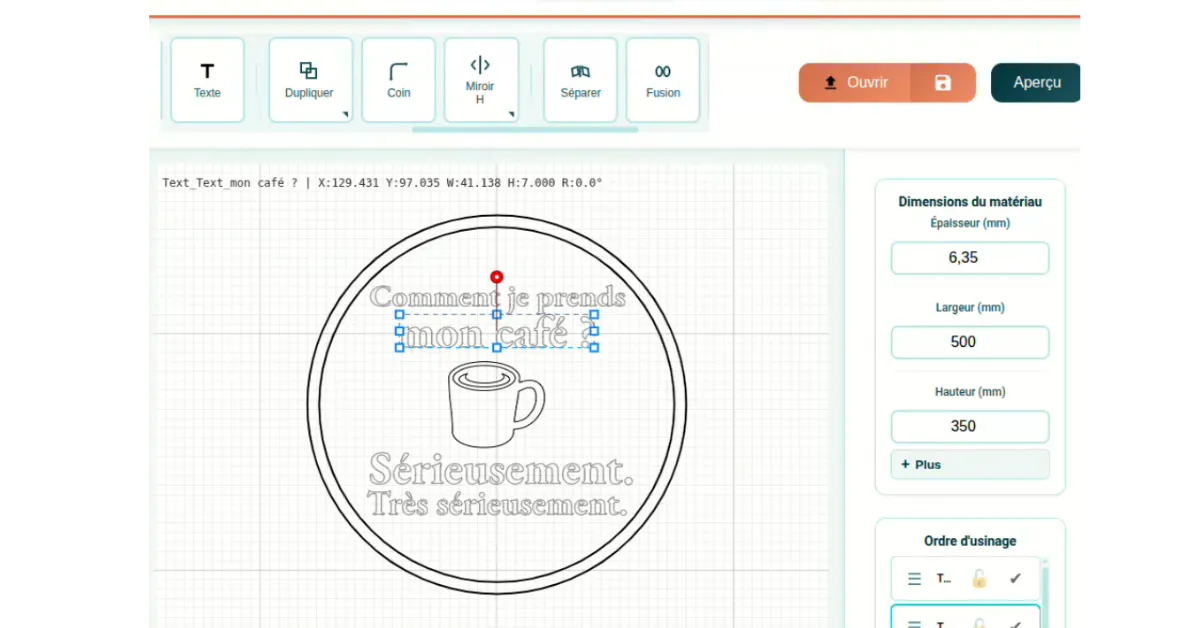This screenshot has width=1200, height=628.
Task: Click the top-left handle of the selection box
Action: (x=400, y=314)
